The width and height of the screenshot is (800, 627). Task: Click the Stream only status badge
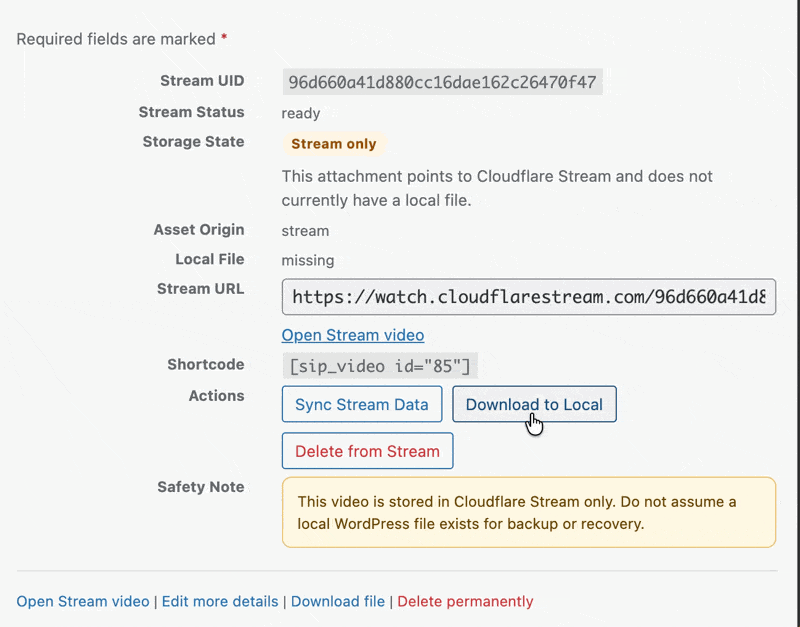pos(333,144)
